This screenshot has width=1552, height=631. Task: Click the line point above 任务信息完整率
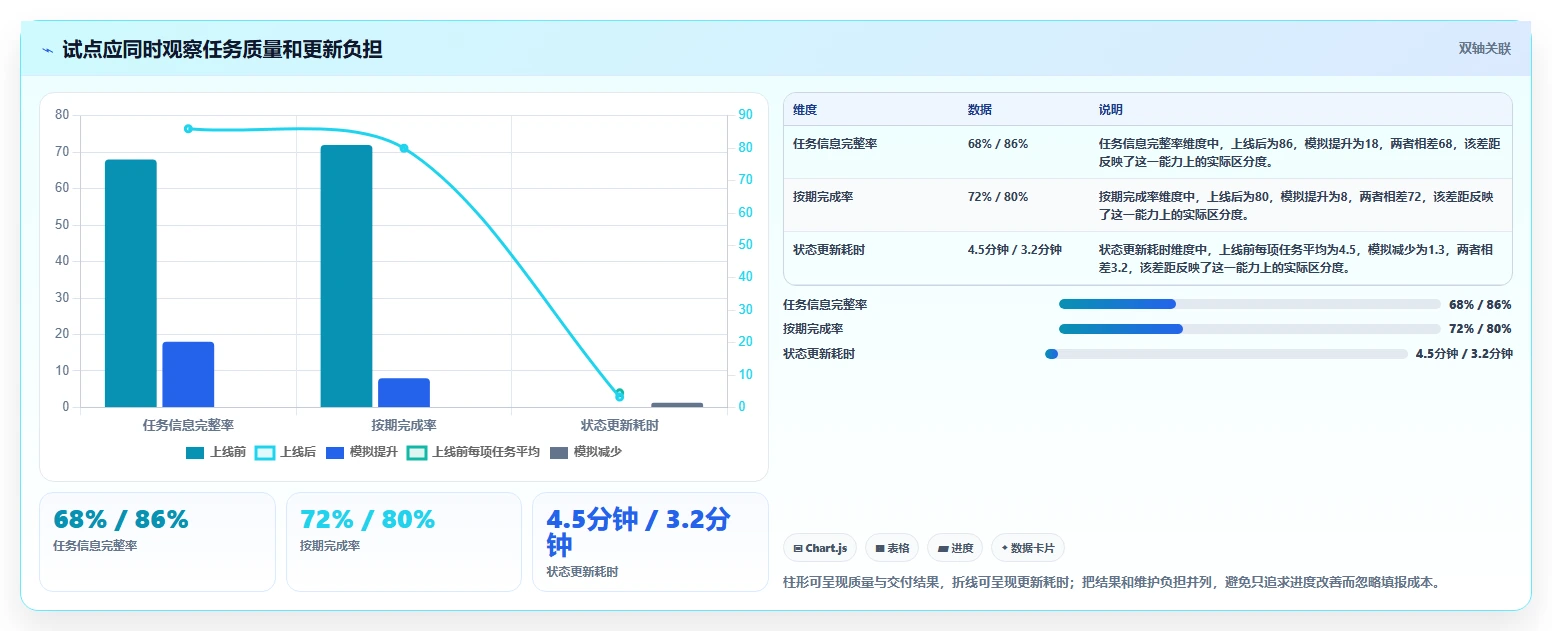188,129
